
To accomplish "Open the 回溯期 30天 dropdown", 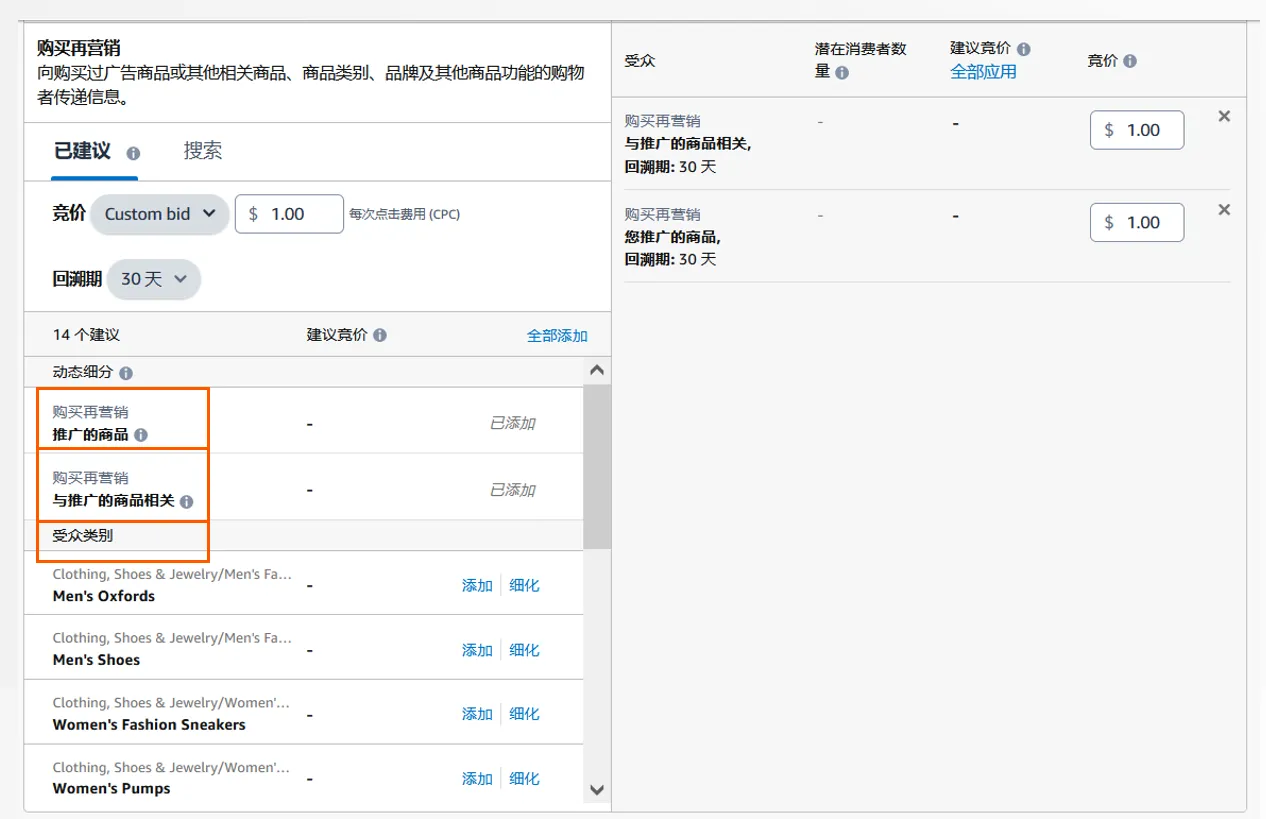I will click(154, 279).
